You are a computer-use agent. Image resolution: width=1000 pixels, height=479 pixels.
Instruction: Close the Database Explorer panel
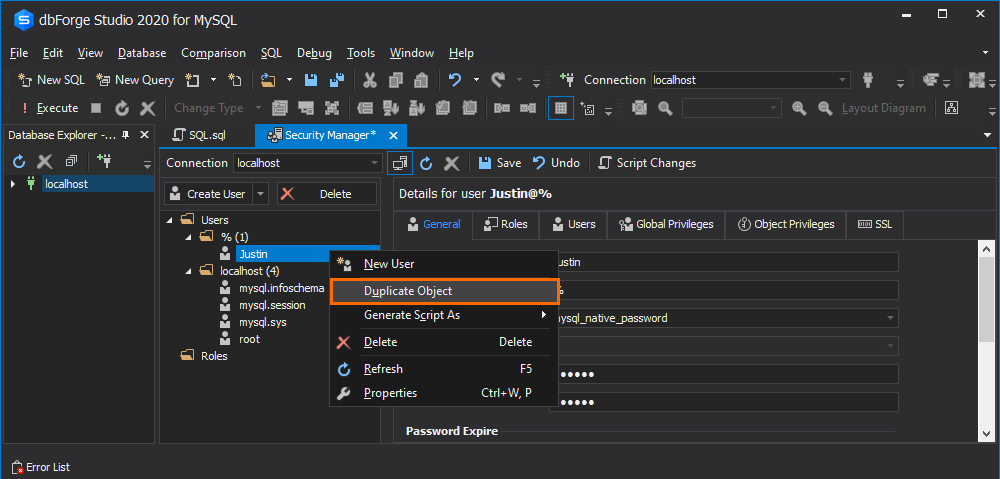pos(144,135)
